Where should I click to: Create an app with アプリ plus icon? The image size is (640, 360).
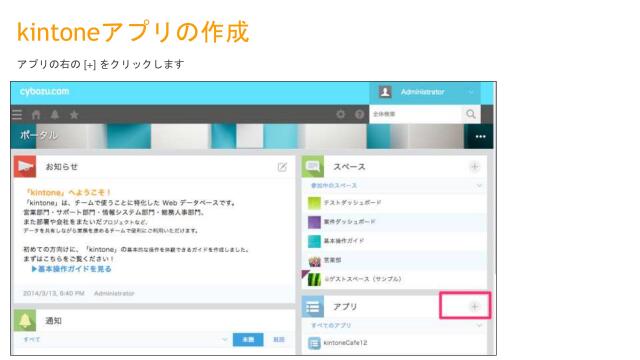point(474,307)
